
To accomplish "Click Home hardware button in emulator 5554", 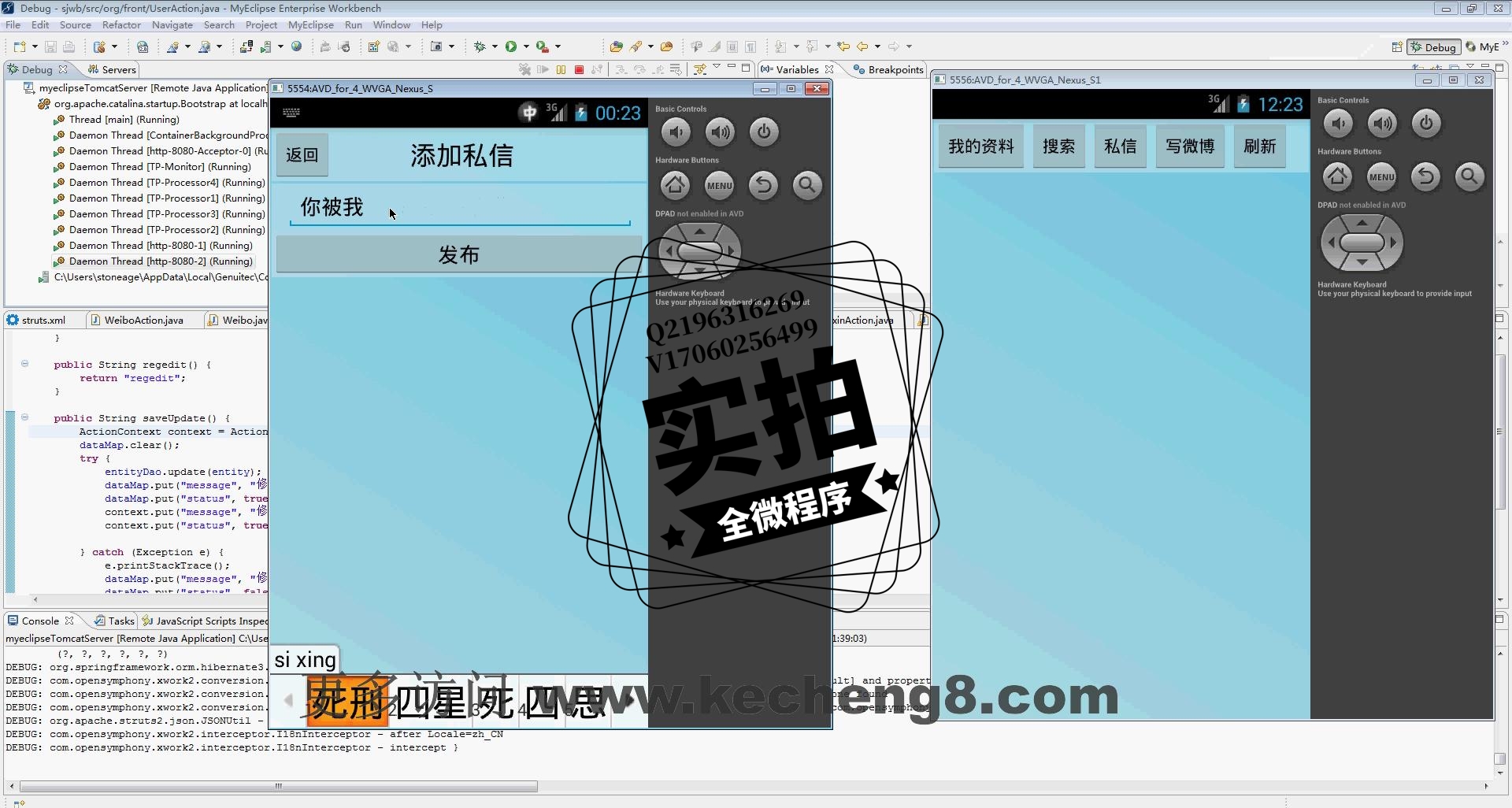I will click(x=675, y=185).
